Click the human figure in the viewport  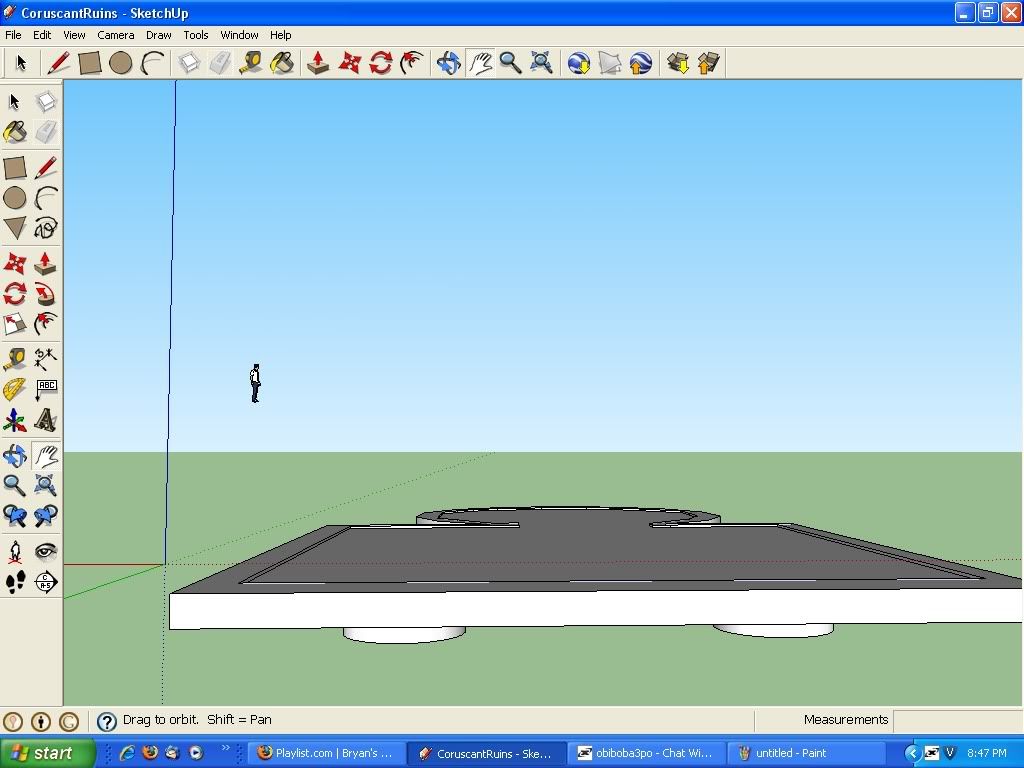(255, 383)
